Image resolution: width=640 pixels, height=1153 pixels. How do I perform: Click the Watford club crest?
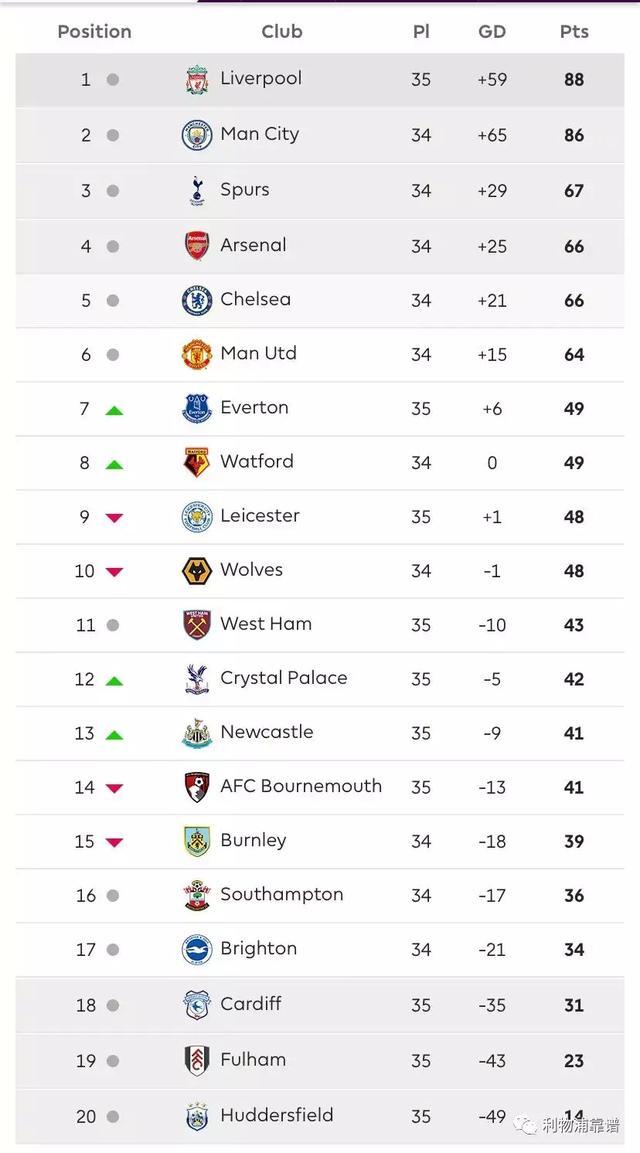(196, 463)
